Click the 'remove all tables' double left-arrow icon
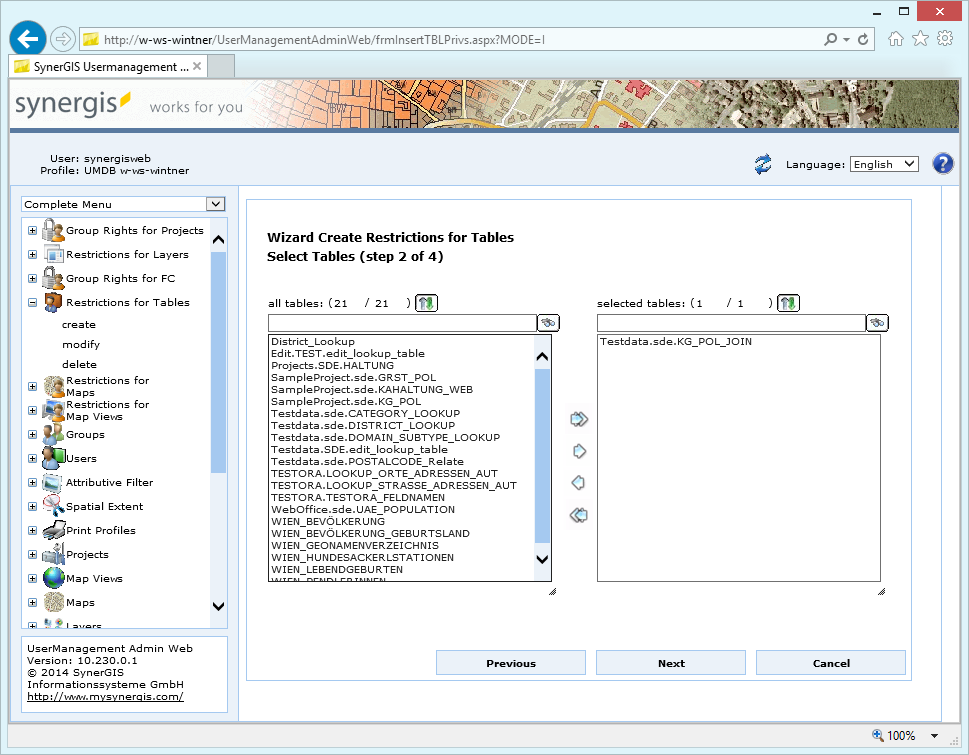 tap(578, 515)
